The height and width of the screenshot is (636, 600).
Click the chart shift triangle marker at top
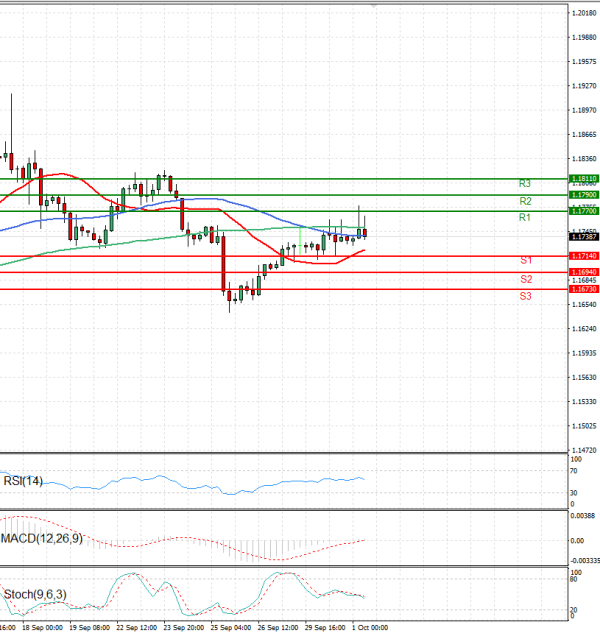click(374, 6)
